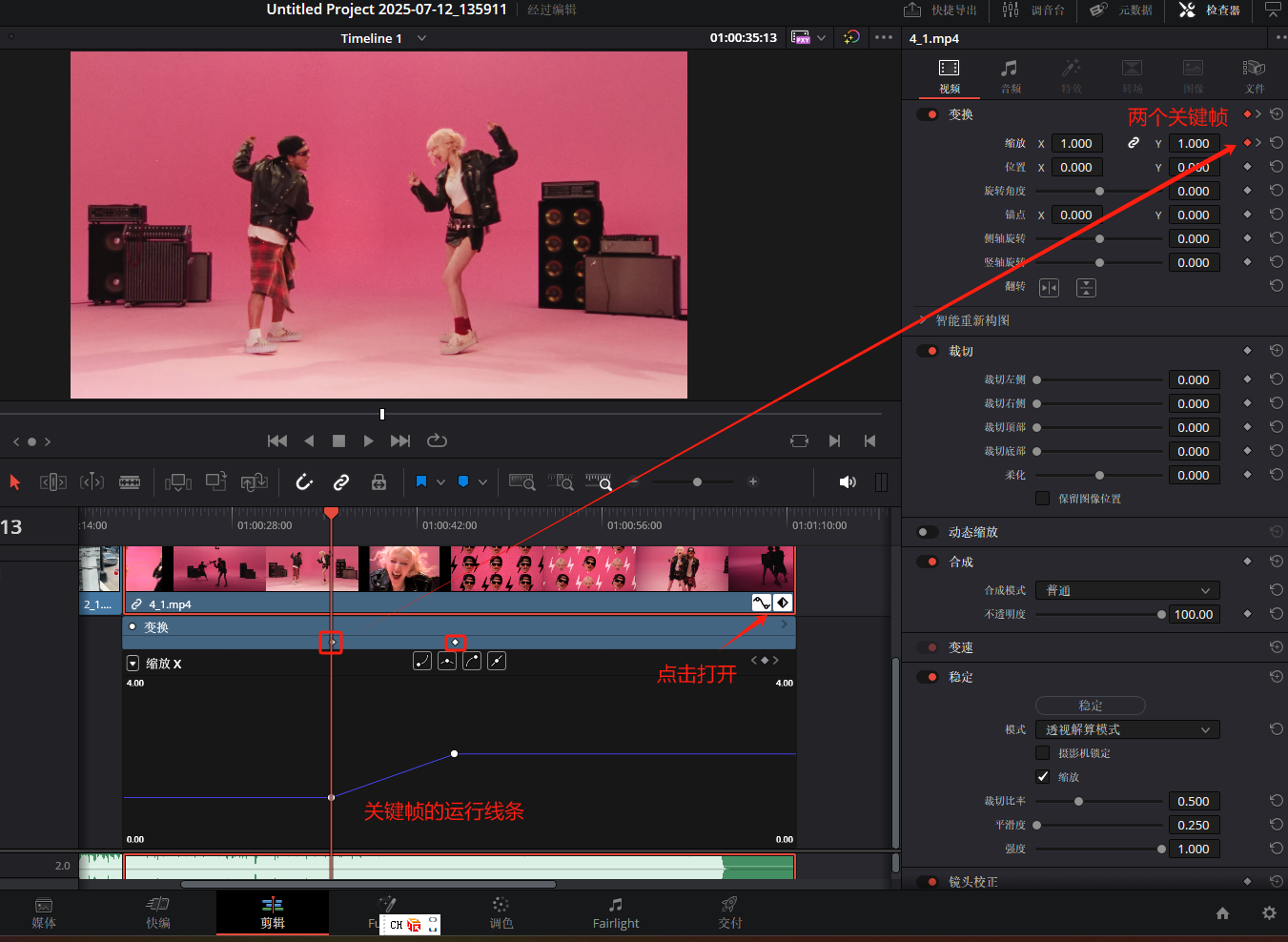Toggle timeline snapping magnet icon
Image resolution: width=1288 pixels, height=942 pixels.
point(304,482)
